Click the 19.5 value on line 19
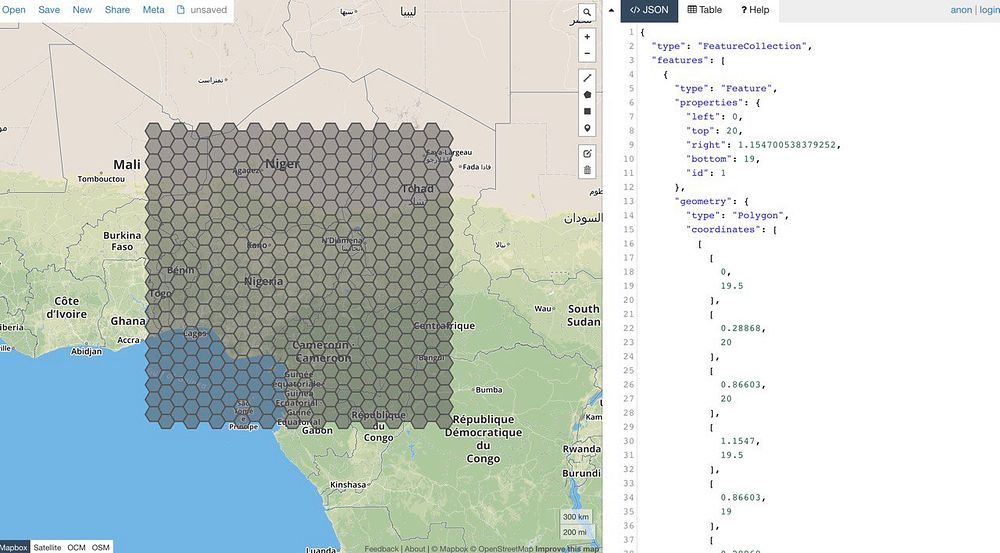The image size is (1000, 553). pos(732,286)
